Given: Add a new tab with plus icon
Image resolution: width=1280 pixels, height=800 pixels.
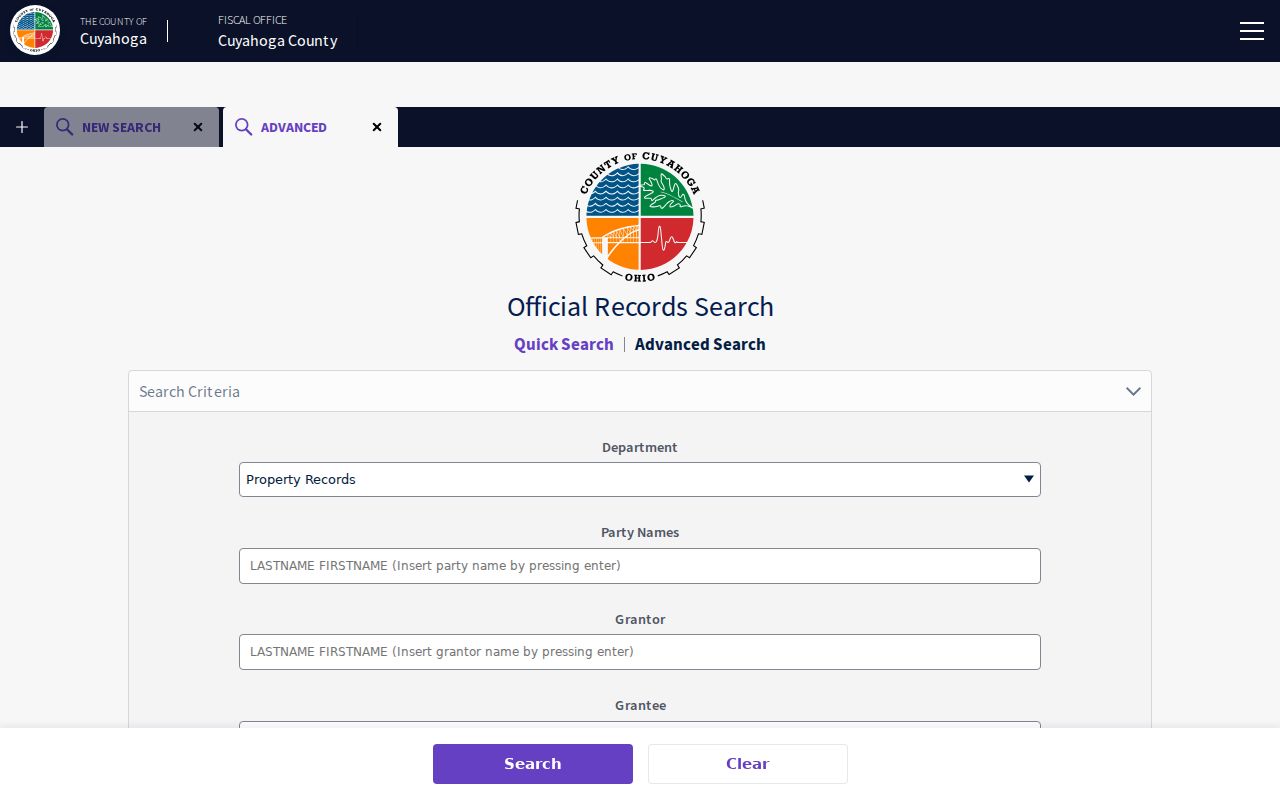Looking at the screenshot, I should (x=22, y=127).
